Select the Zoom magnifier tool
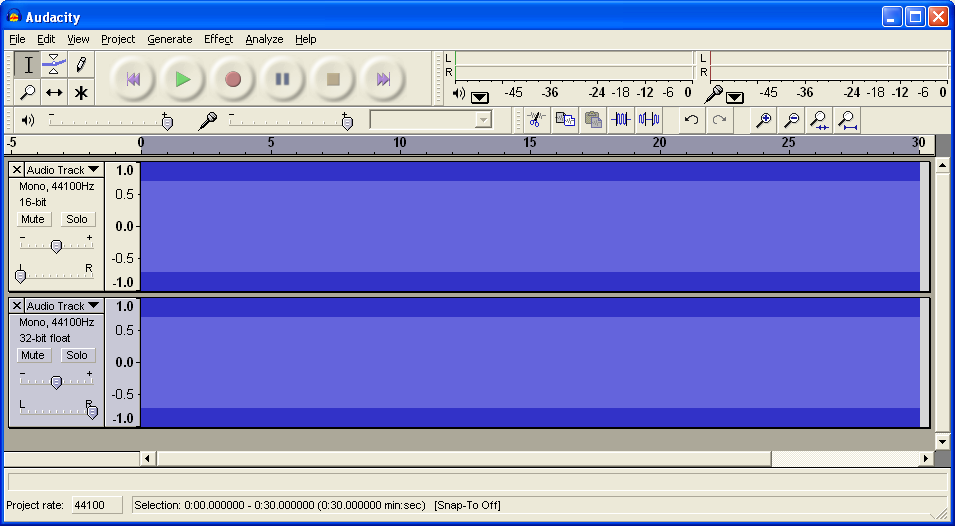 pos(27,93)
